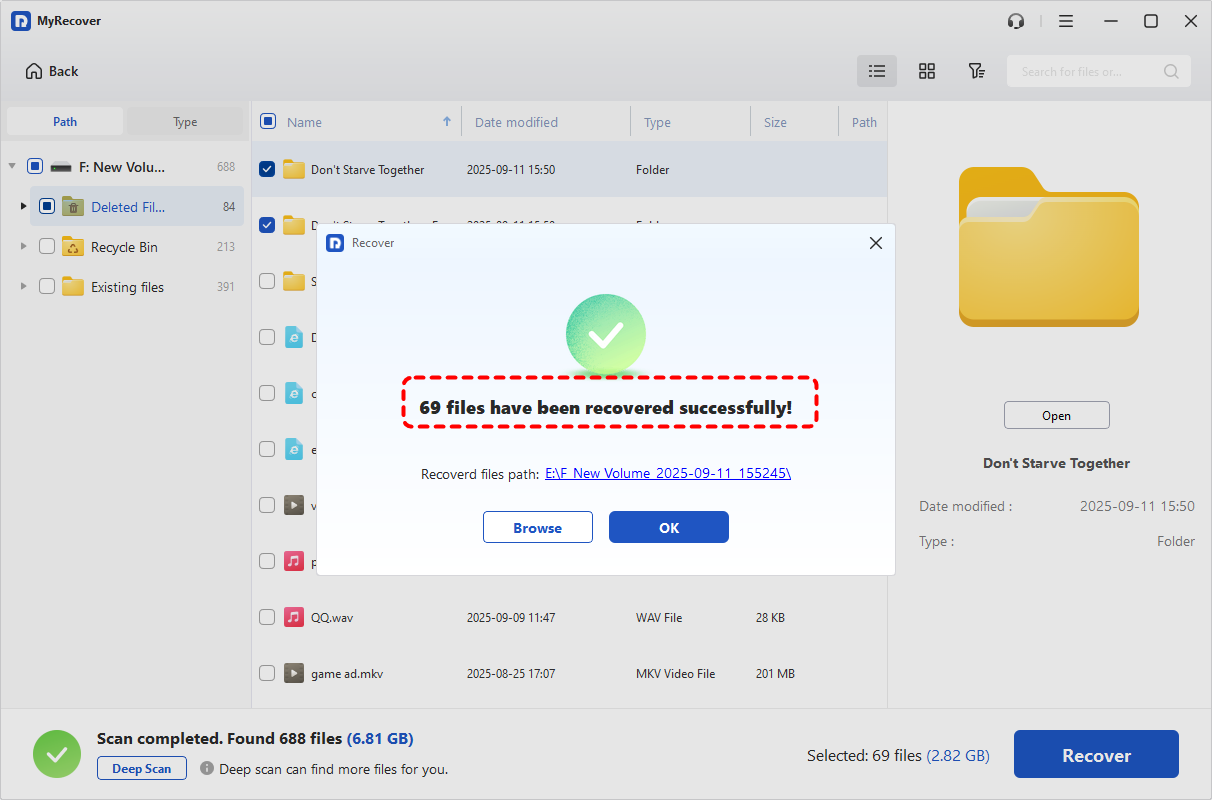Screen dimensions: 1212x800
Task: Expand the Deleted Files tree node
Action: click(23, 207)
